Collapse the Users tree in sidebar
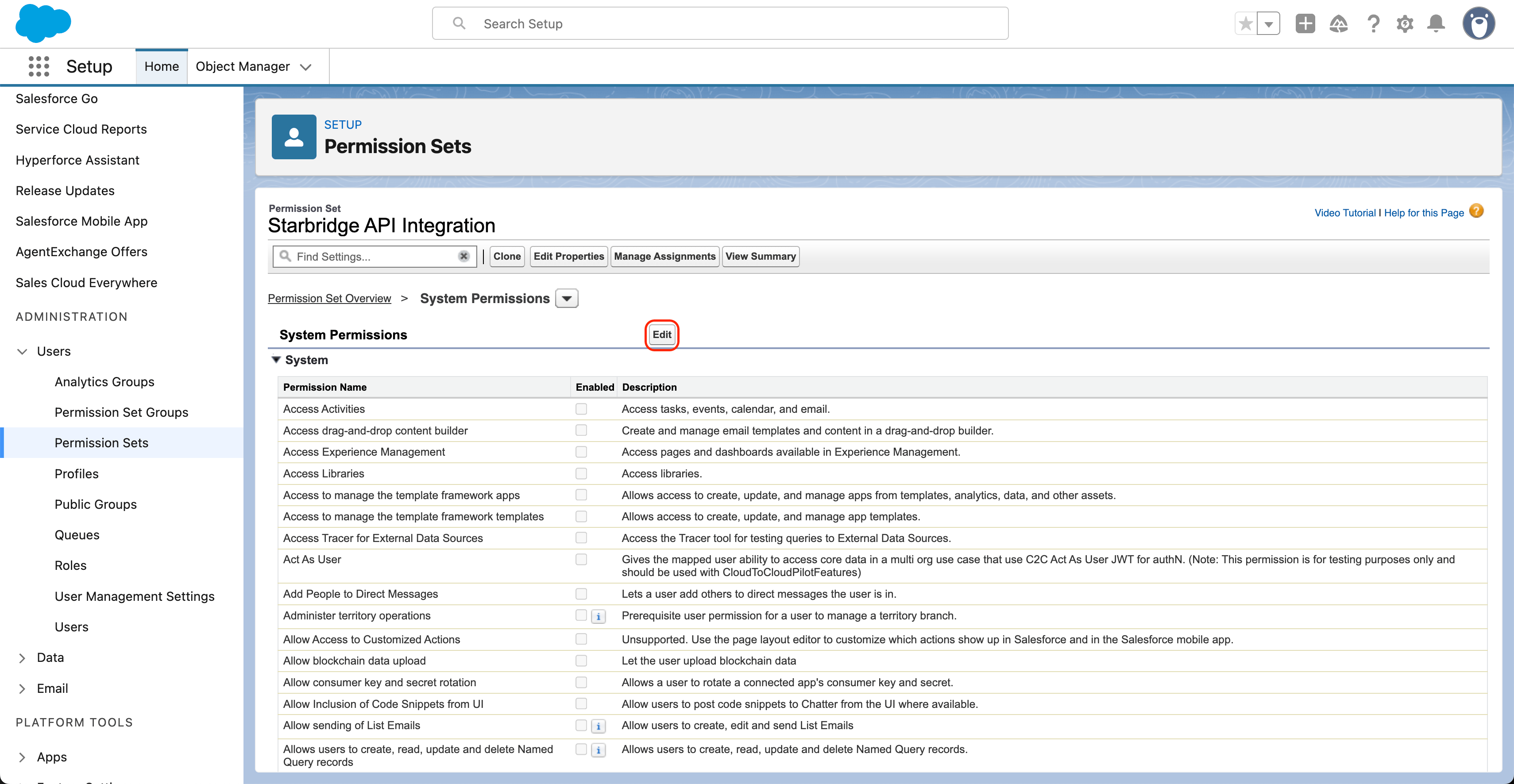This screenshot has width=1514, height=784. click(22, 351)
